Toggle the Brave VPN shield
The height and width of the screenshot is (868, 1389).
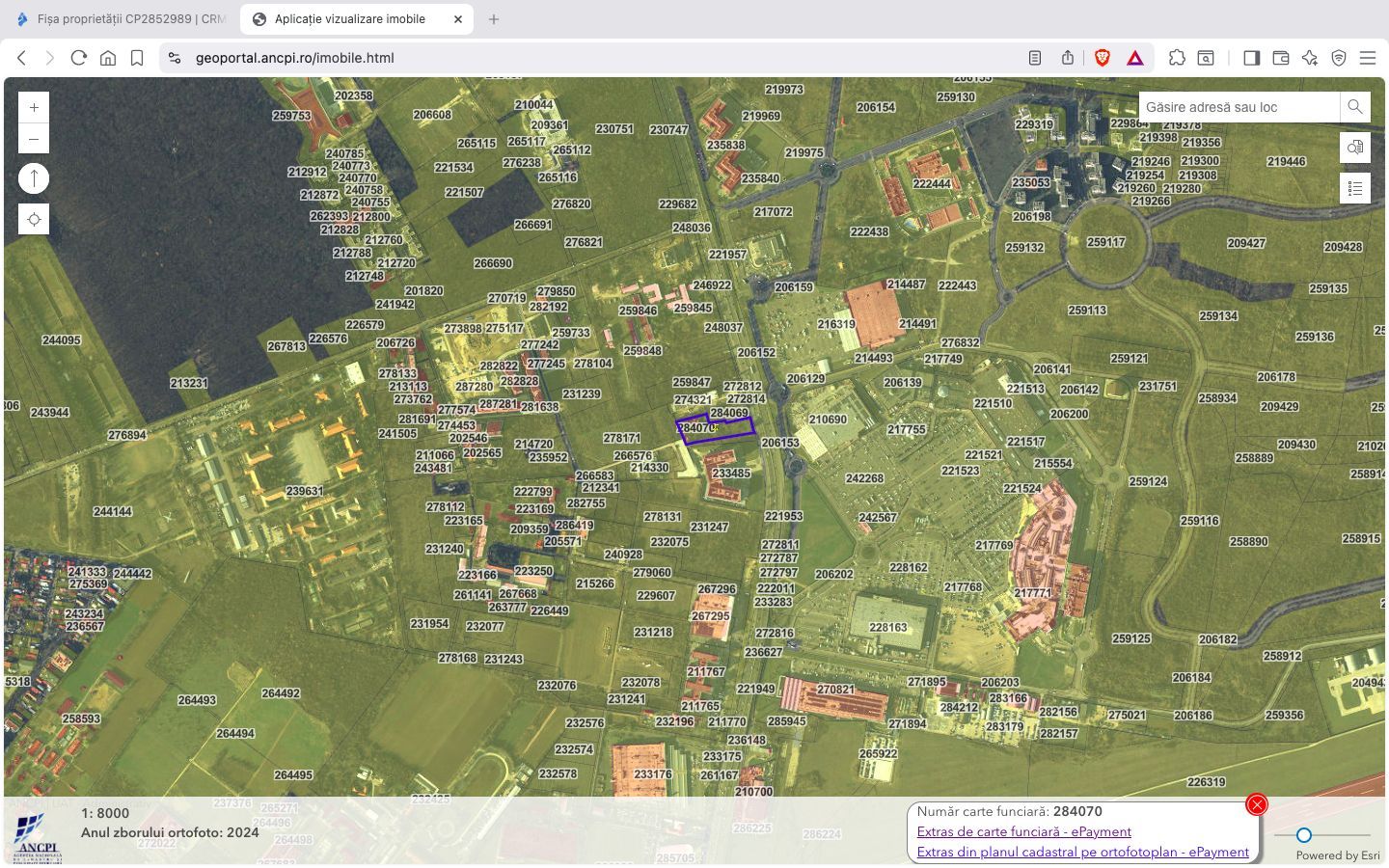coord(1339,58)
